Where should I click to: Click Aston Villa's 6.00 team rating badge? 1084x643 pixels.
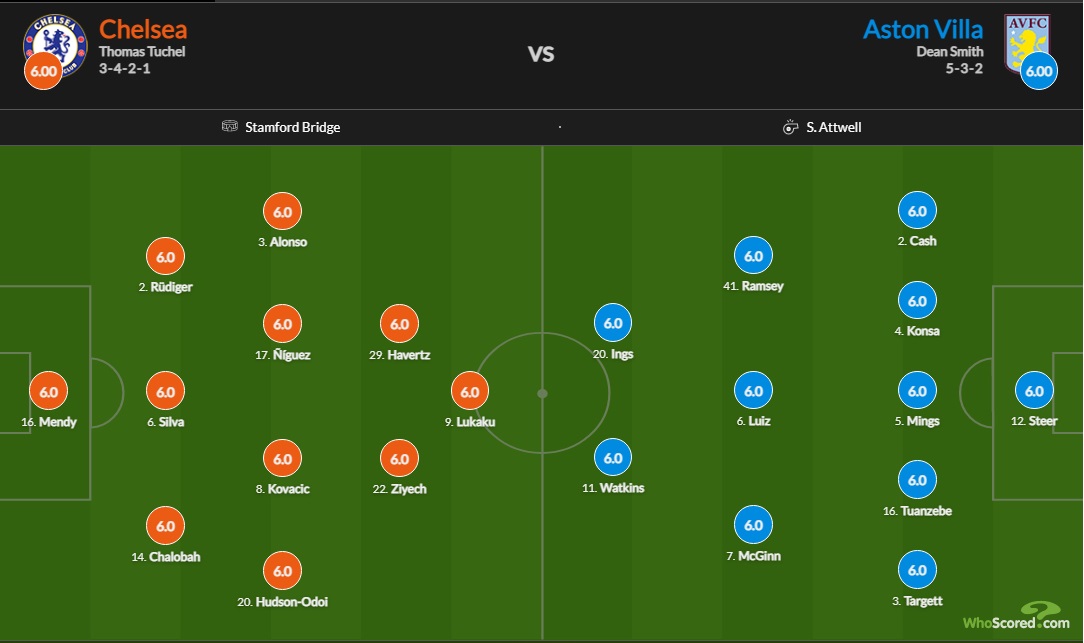(x=1039, y=71)
